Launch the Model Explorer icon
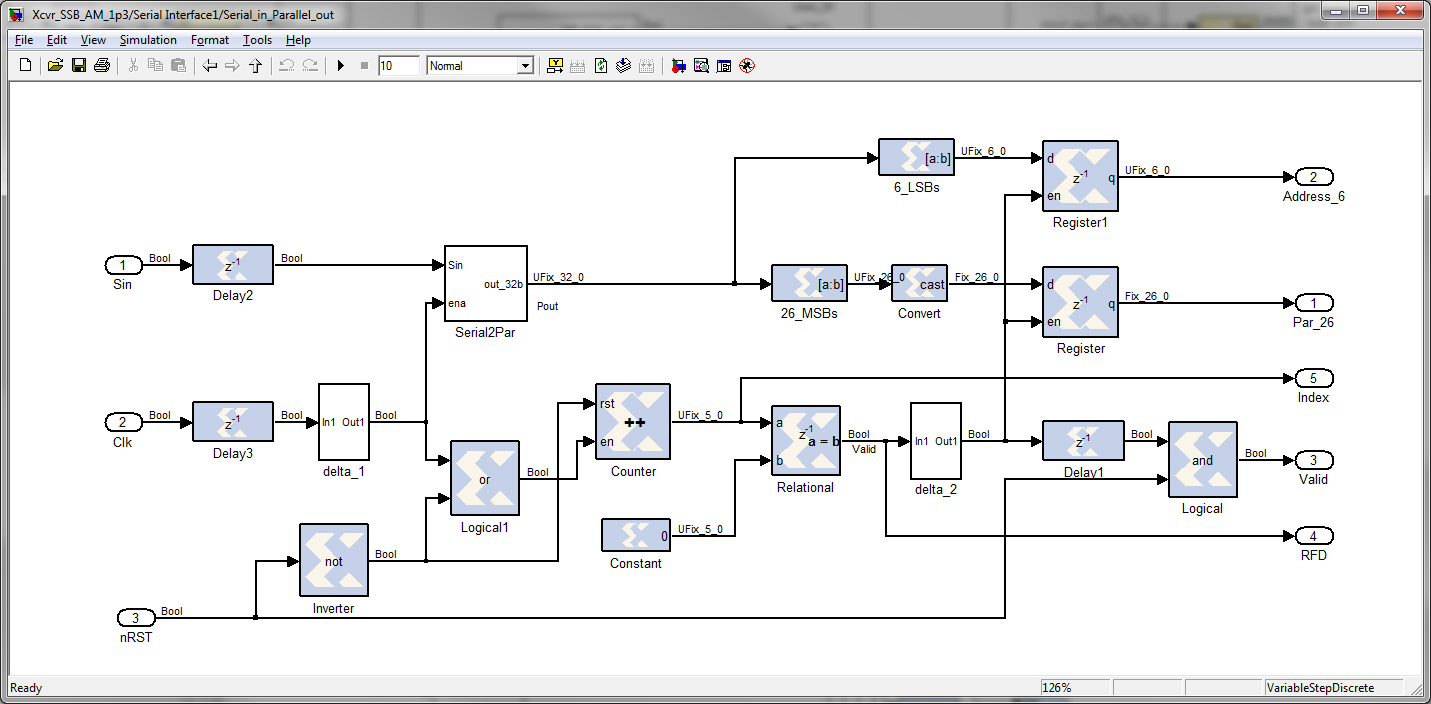The image size is (1431, 704). coord(701,66)
